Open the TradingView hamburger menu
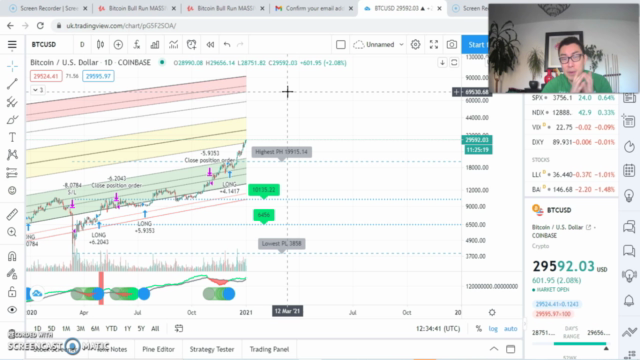The width and height of the screenshot is (640, 360). coord(12,45)
